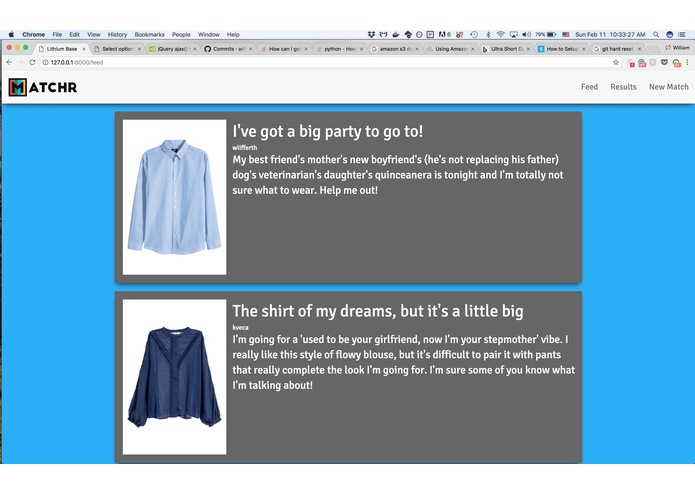Focus the address bar showing 127.0.0.1:8000/feed

328,62
